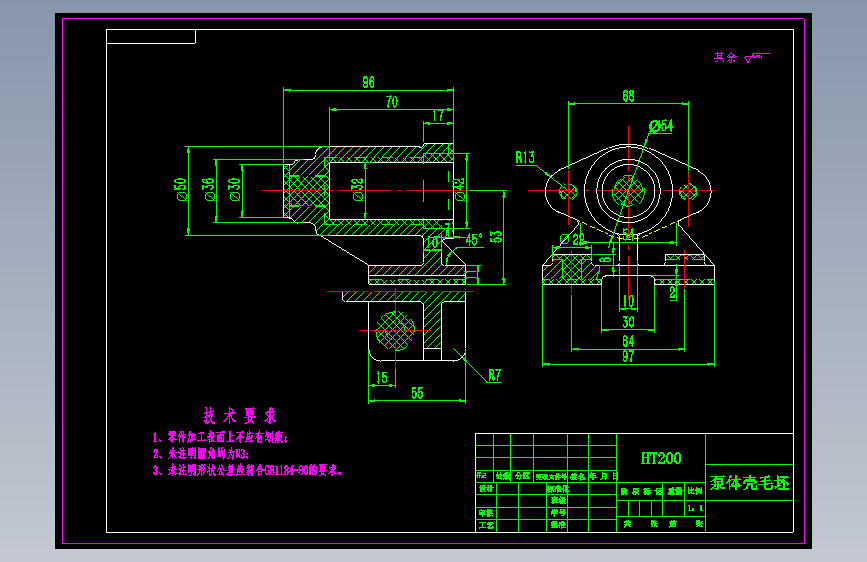
Task: Click the 其余 surface finish note
Action: pyautogui.click(x=725, y=57)
